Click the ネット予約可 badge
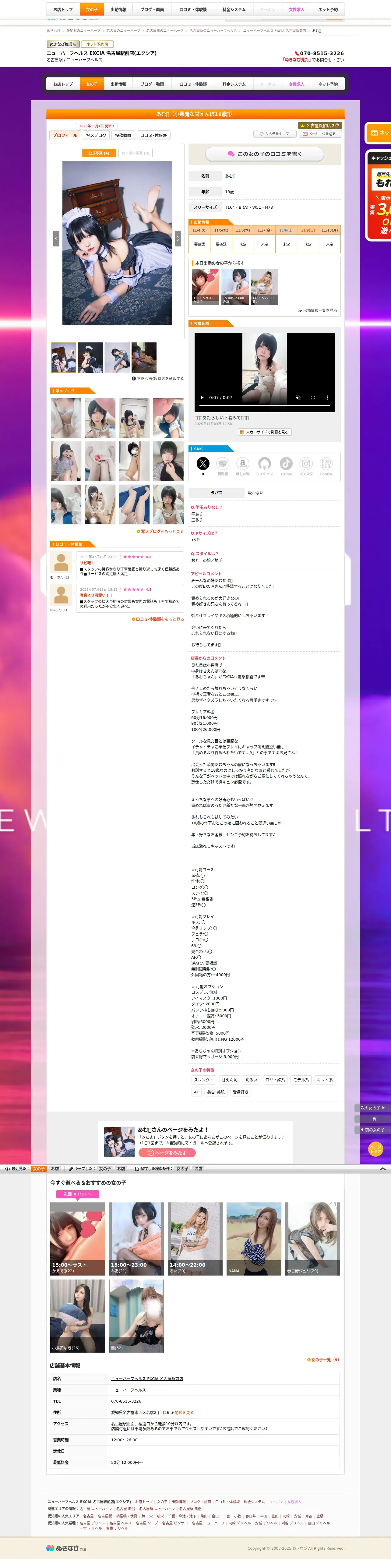Image resolution: width=391 pixels, height=1568 pixels. click(97, 44)
